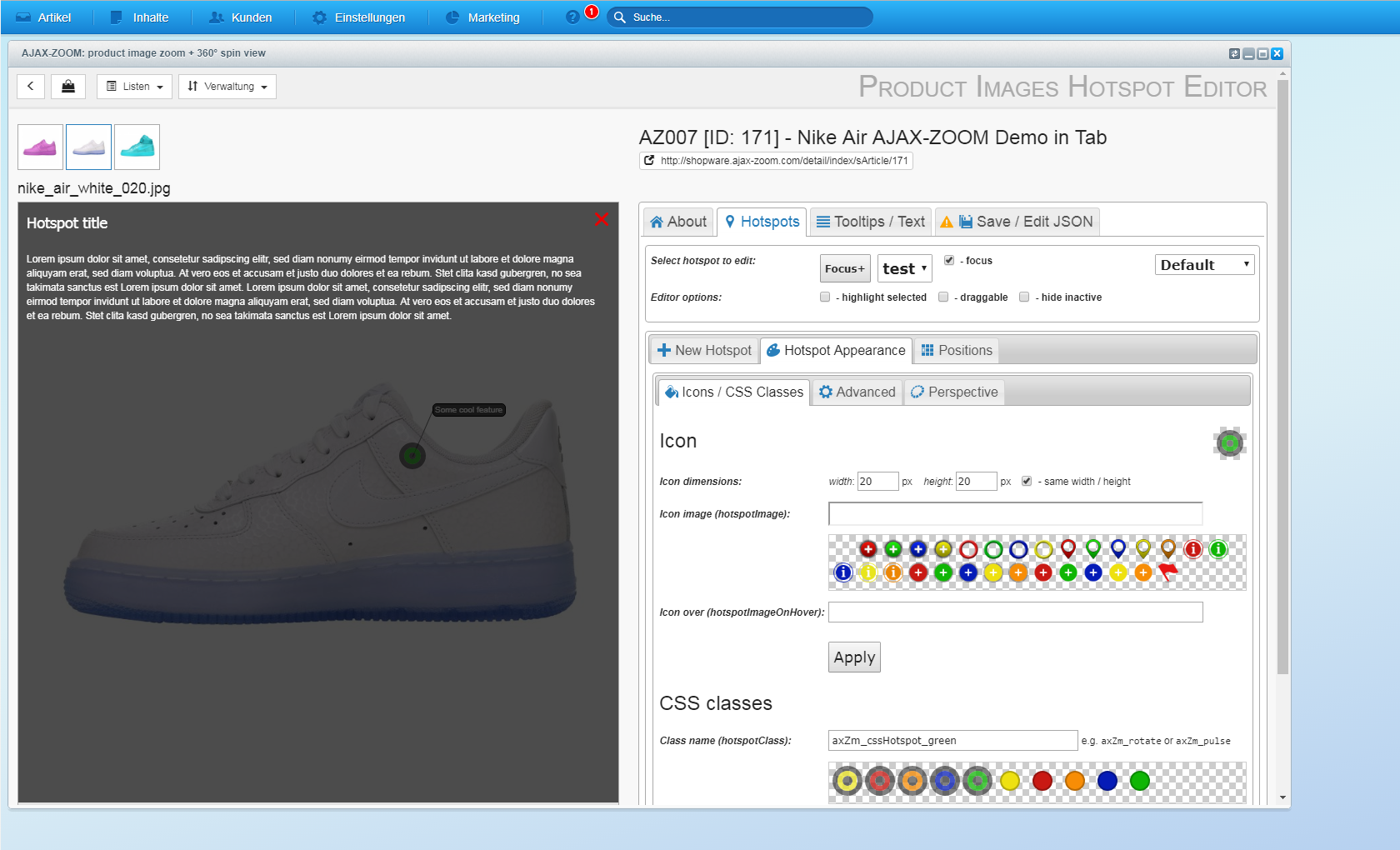Click the shopping bag toolbar icon
This screenshot has height=850, width=1400.
click(x=68, y=86)
